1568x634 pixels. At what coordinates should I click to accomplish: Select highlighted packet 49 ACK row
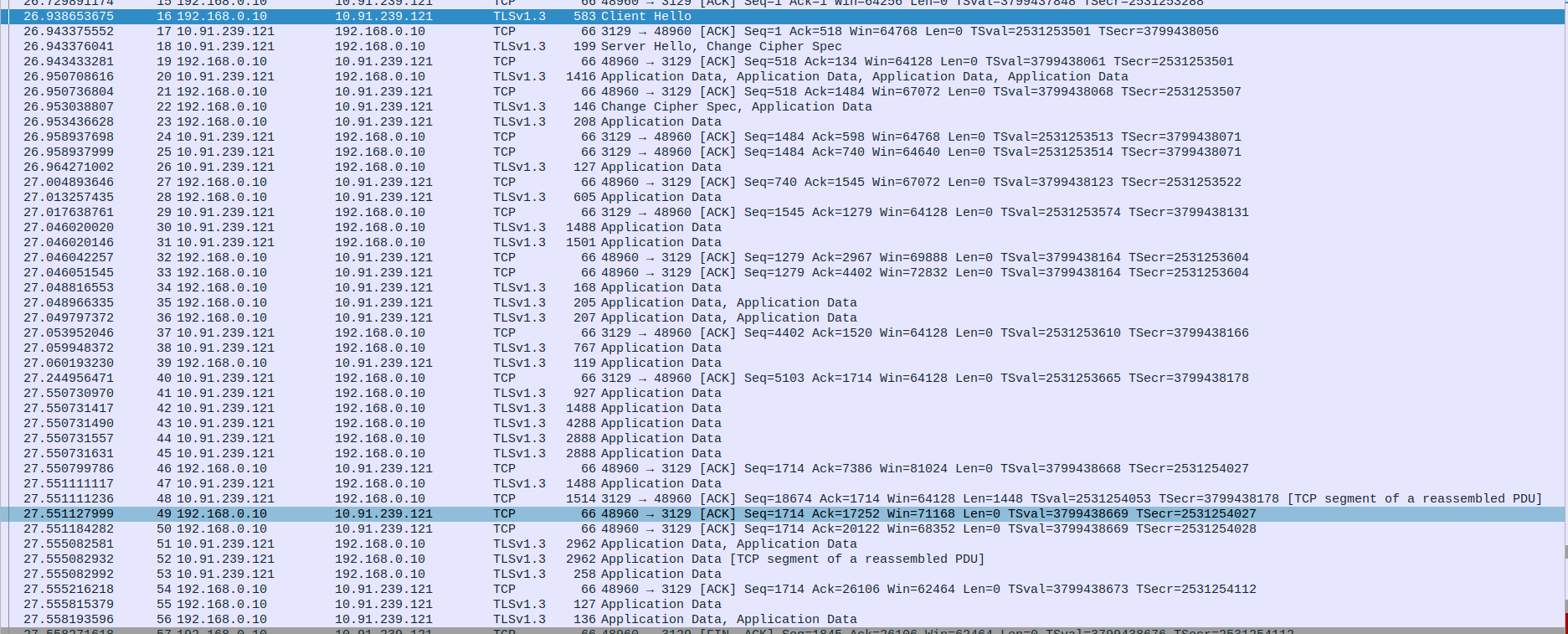[x=586, y=513]
